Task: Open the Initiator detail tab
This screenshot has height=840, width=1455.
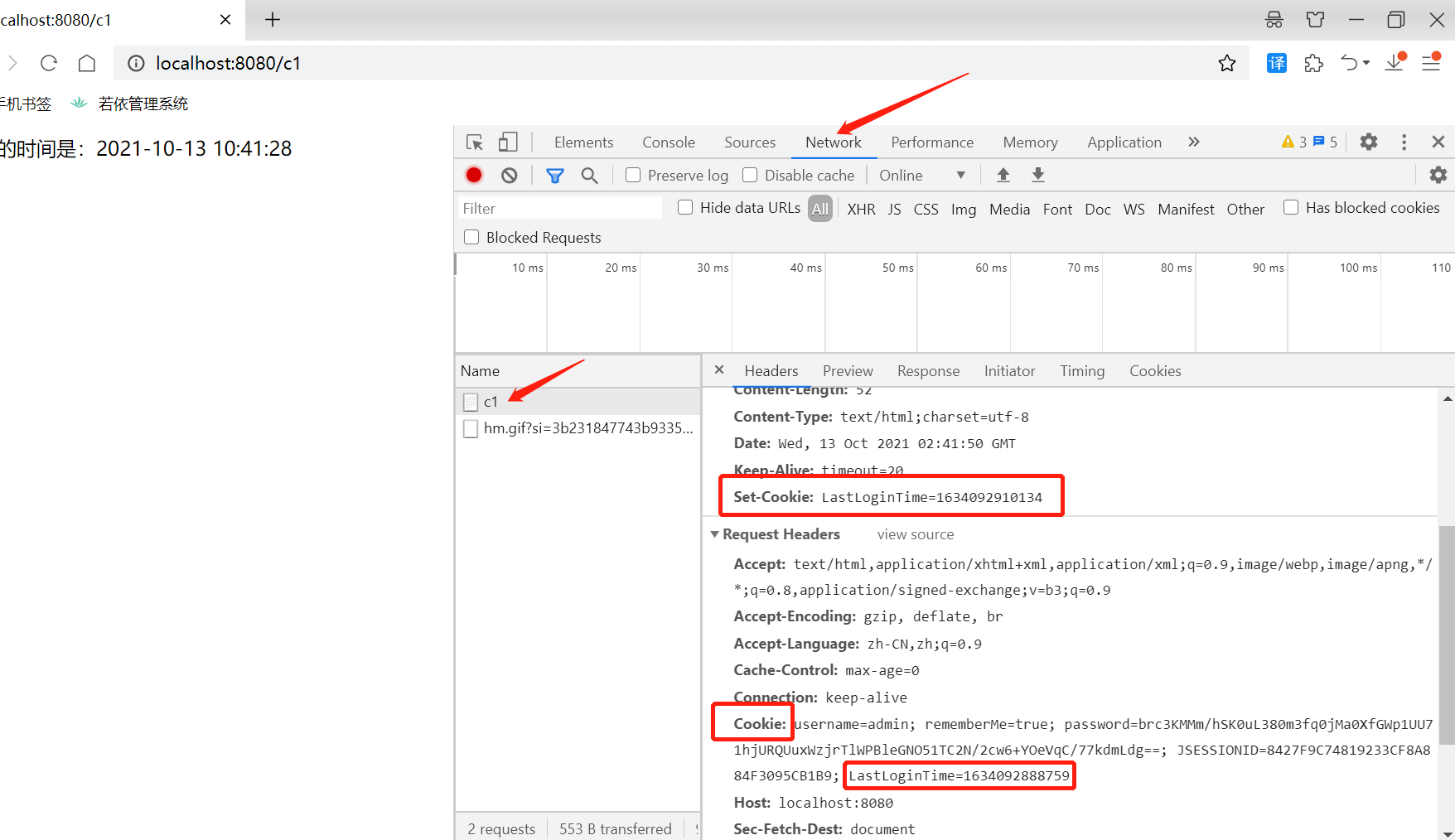Action: click(x=1009, y=371)
